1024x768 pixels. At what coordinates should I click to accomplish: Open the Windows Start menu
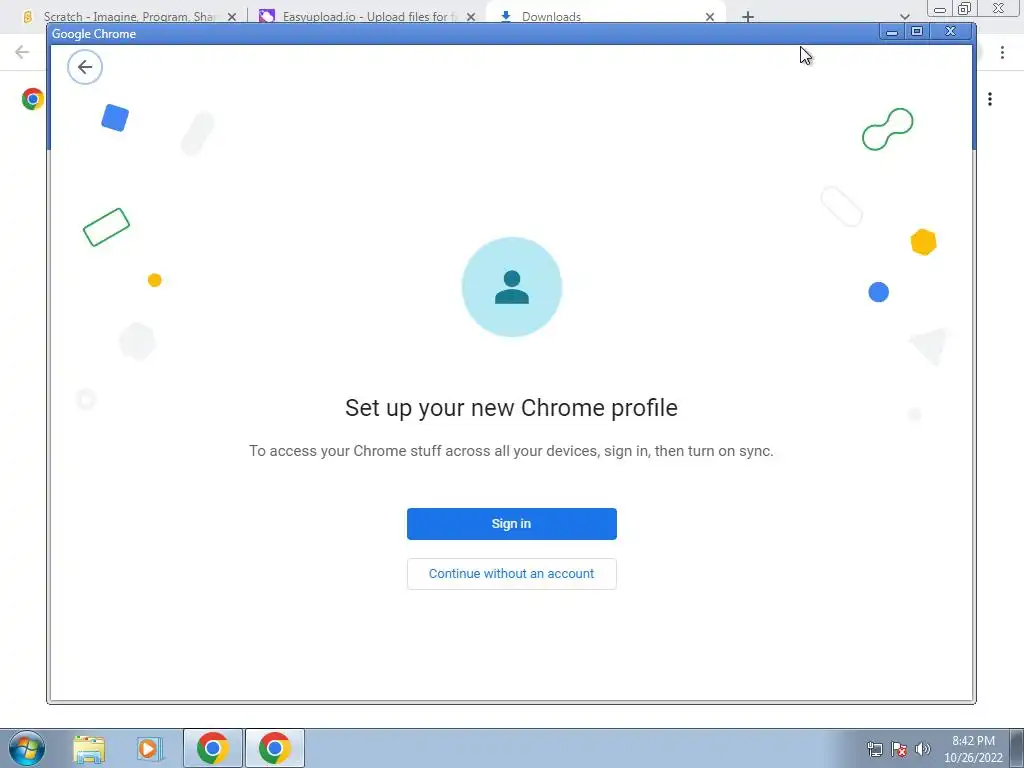pyautogui.click(x=27, y=748)
